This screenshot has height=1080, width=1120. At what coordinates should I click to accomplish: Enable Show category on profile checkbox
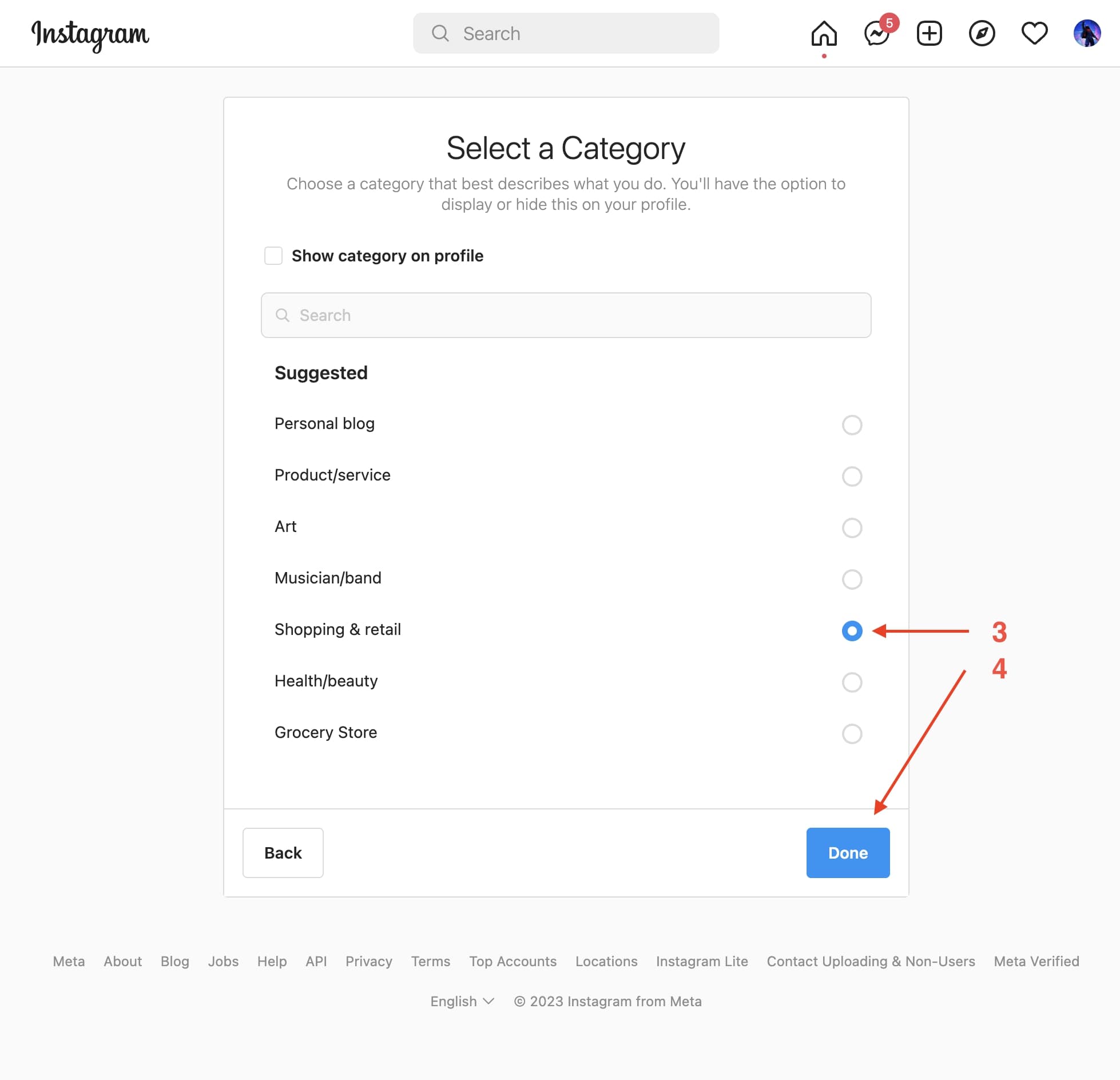[273, 256]
